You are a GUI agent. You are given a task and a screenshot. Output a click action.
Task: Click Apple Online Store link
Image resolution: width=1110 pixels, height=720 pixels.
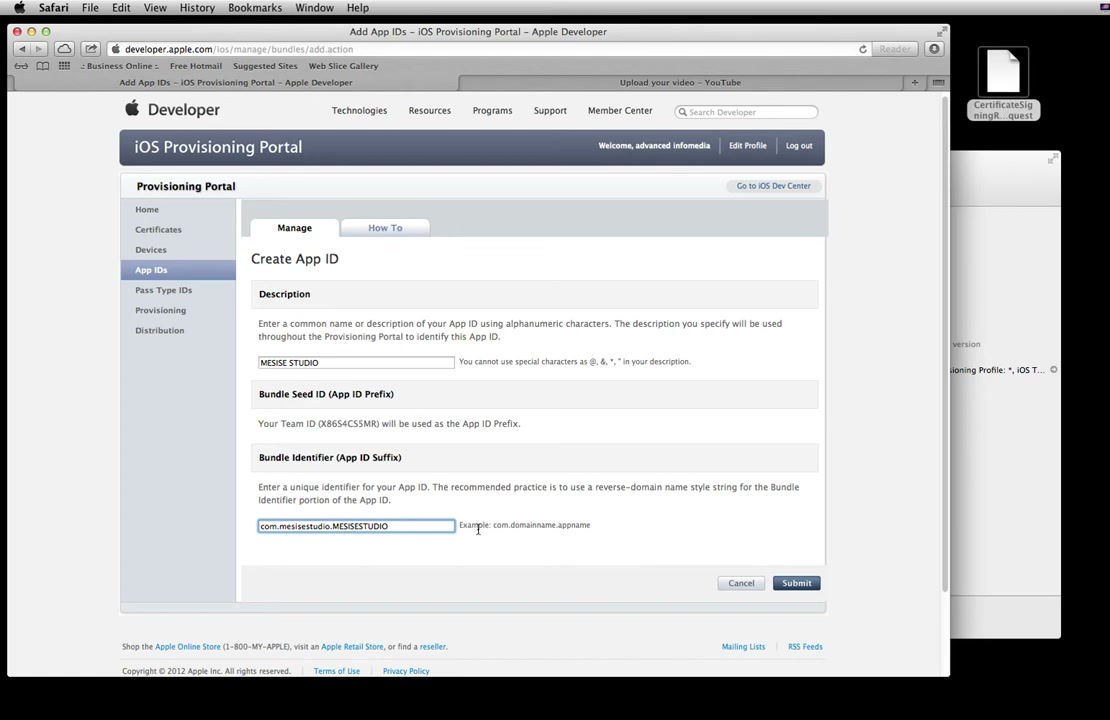[x=188, y=647]
